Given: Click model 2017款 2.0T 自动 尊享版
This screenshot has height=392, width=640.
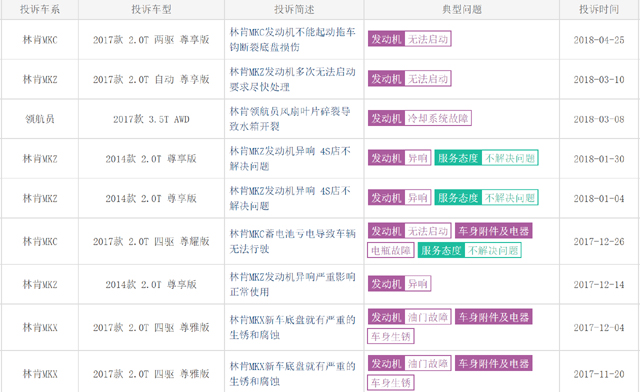Looking at the screenshot, I should [151, 79].
